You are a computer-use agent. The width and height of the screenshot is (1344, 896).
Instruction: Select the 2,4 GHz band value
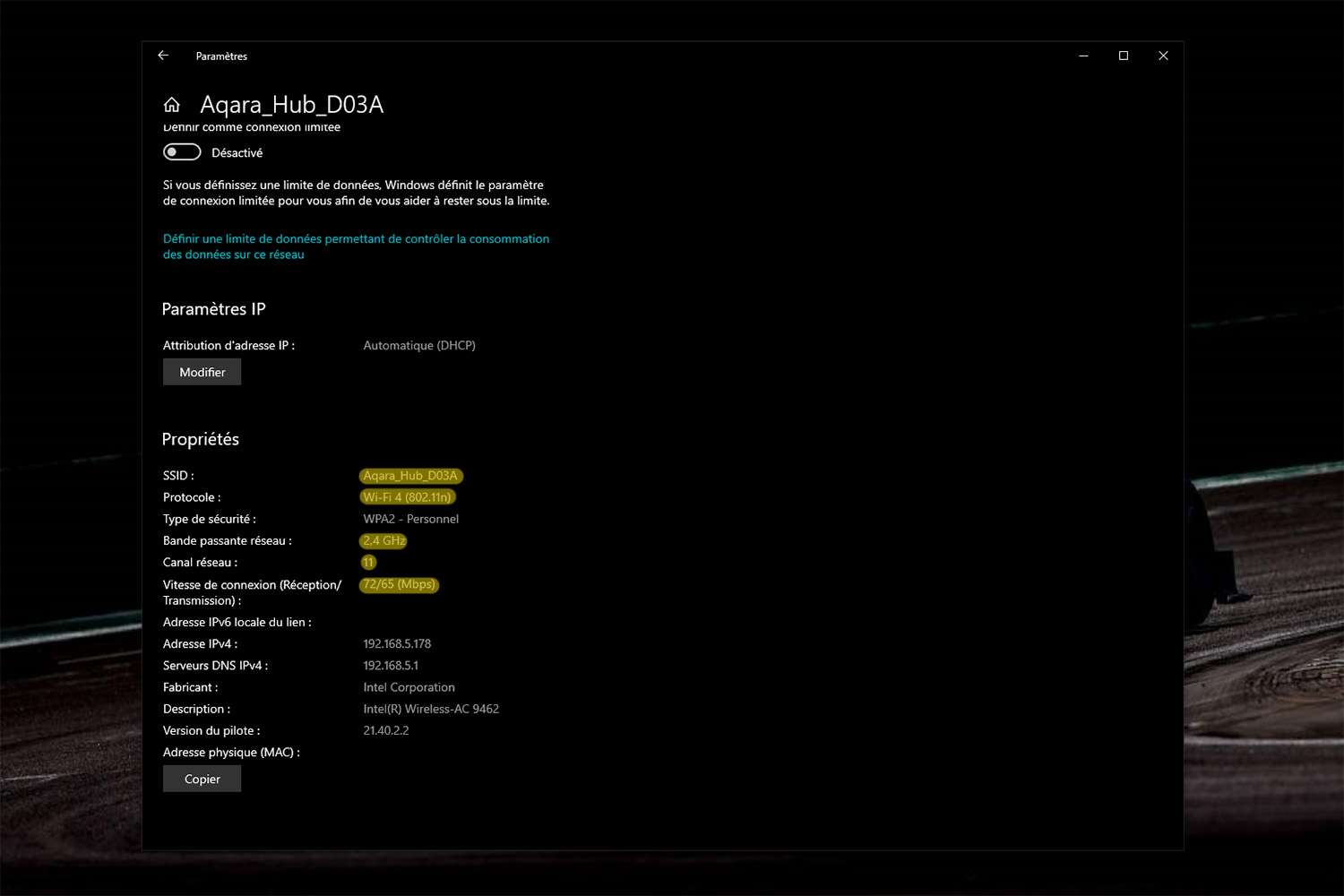(383, 540)
